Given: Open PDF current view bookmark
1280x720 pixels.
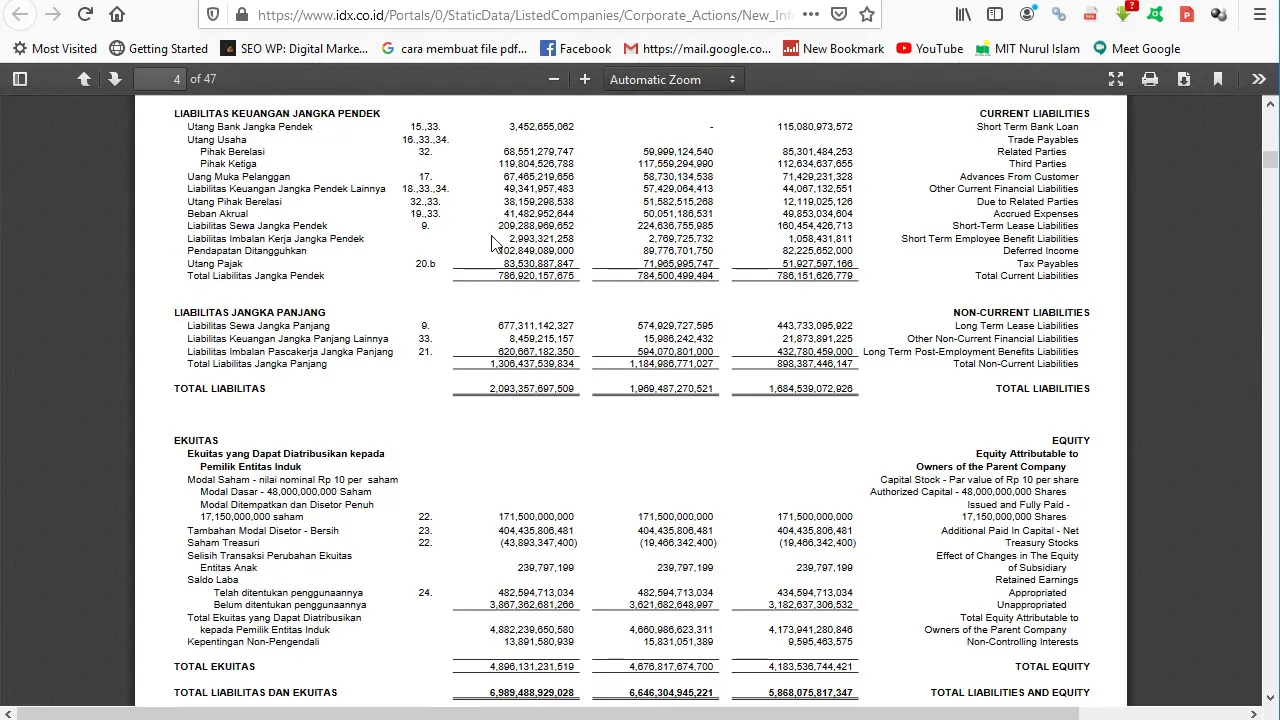Looking at the screenshot, I should coord(1218,79).
